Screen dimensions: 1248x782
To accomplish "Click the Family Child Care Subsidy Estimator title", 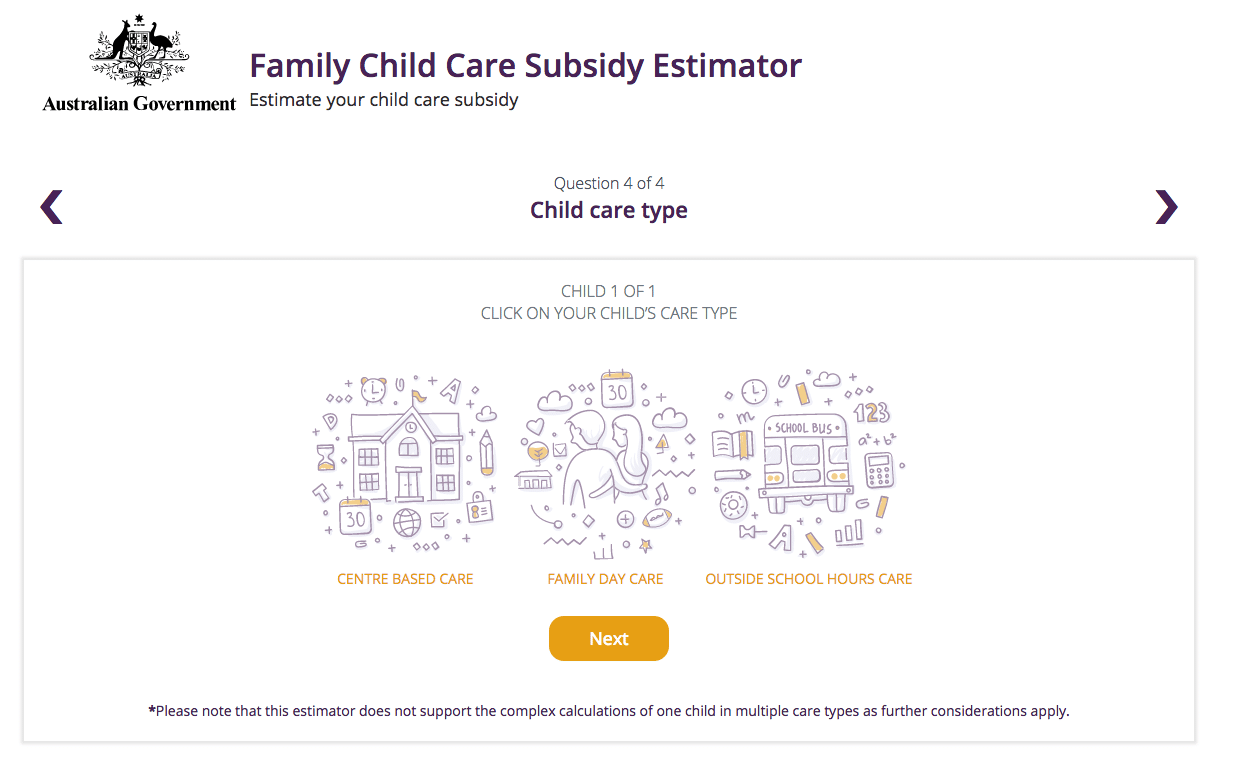I will 525,66.
